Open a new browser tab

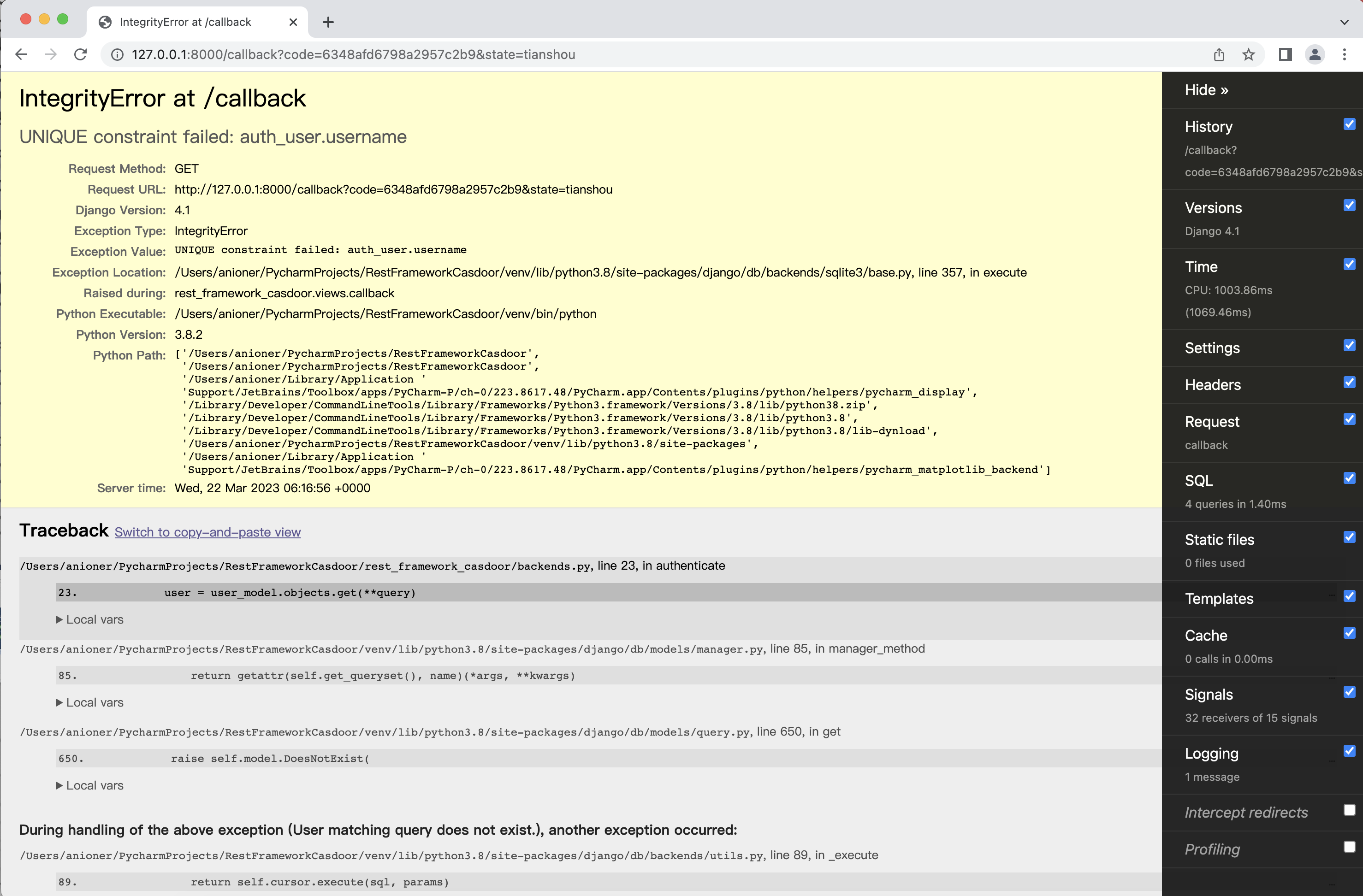coord(327,22)
